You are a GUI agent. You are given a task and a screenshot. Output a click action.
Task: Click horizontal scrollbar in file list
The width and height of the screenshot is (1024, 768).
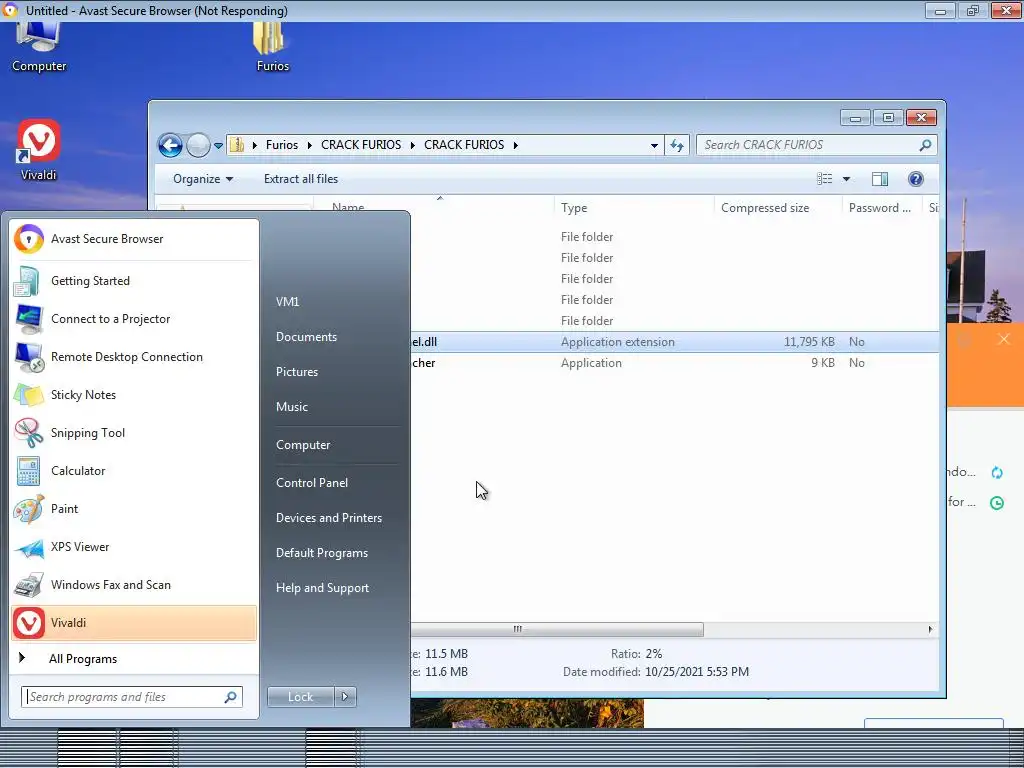point(557,630)
